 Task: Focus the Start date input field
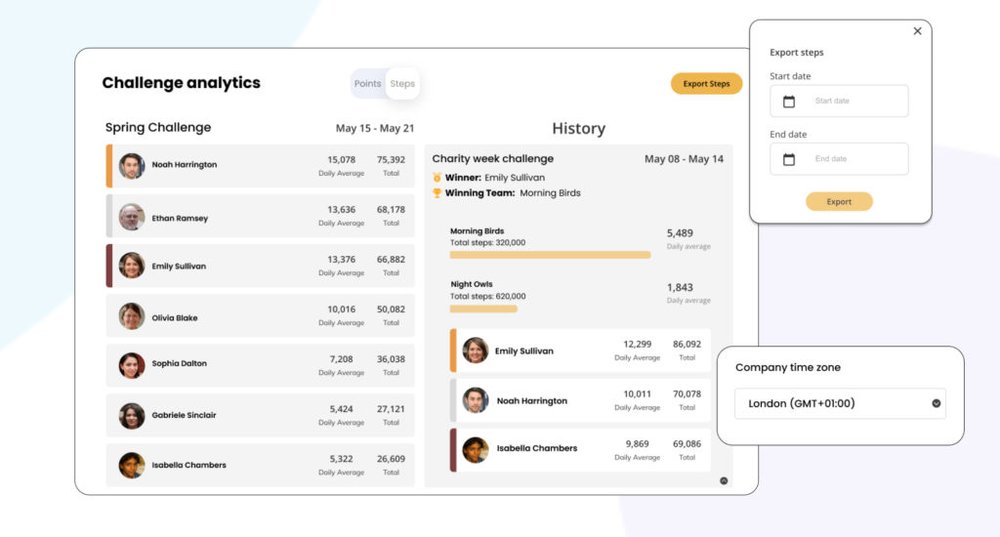coord(839,101)
